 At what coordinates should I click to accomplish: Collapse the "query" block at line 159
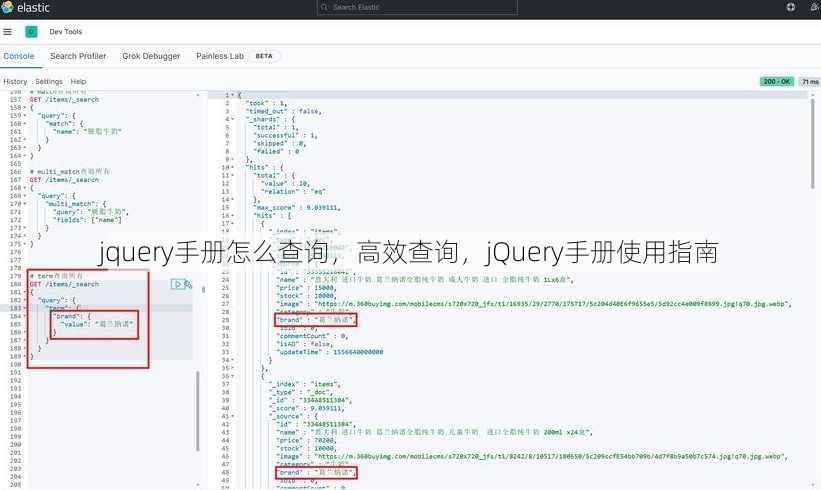(25, 116)
